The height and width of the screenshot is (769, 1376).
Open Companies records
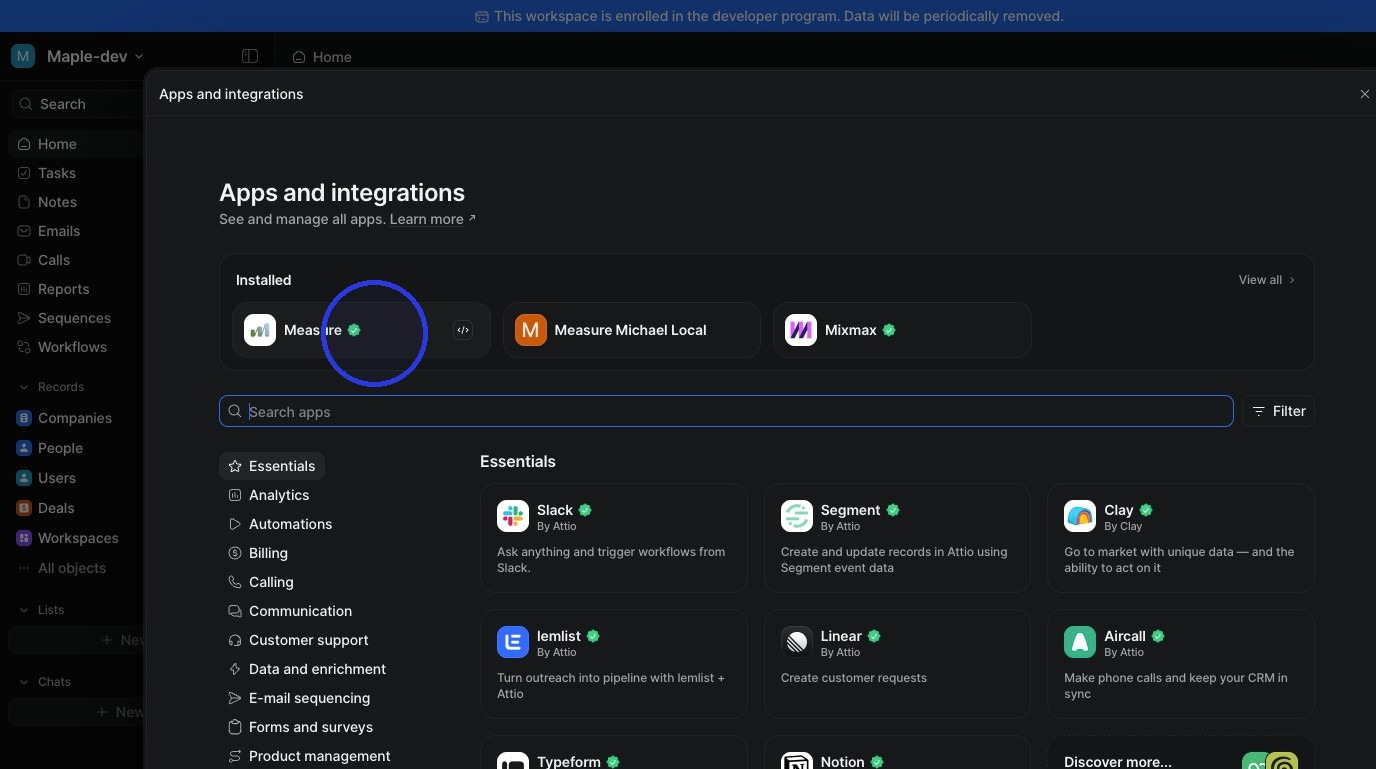76,418
